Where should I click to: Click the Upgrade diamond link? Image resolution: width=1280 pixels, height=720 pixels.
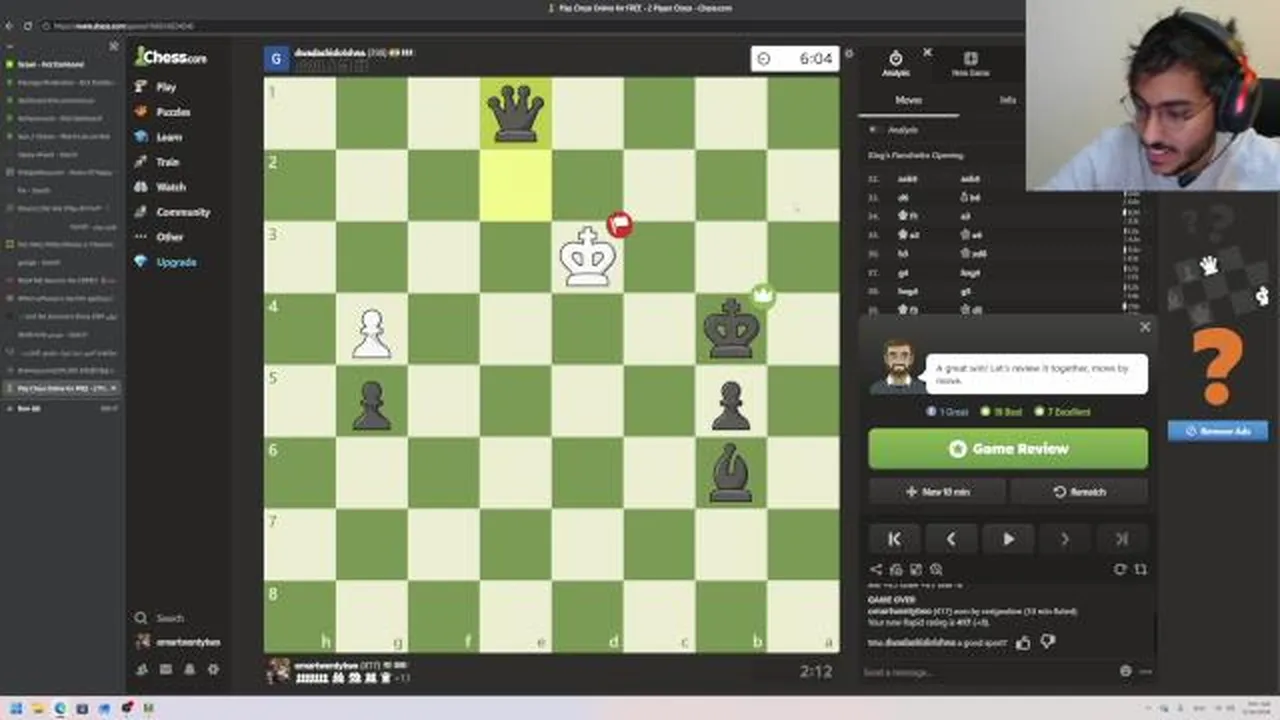[x=166, y=262]
